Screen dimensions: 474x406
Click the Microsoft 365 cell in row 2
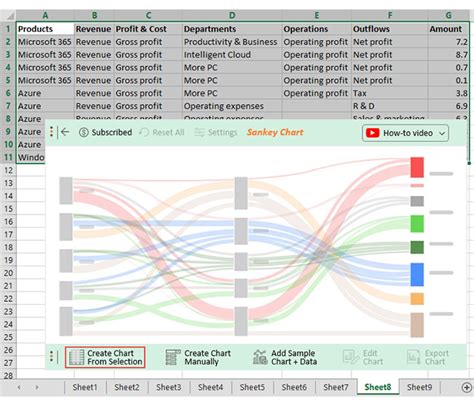pos(45,42)
